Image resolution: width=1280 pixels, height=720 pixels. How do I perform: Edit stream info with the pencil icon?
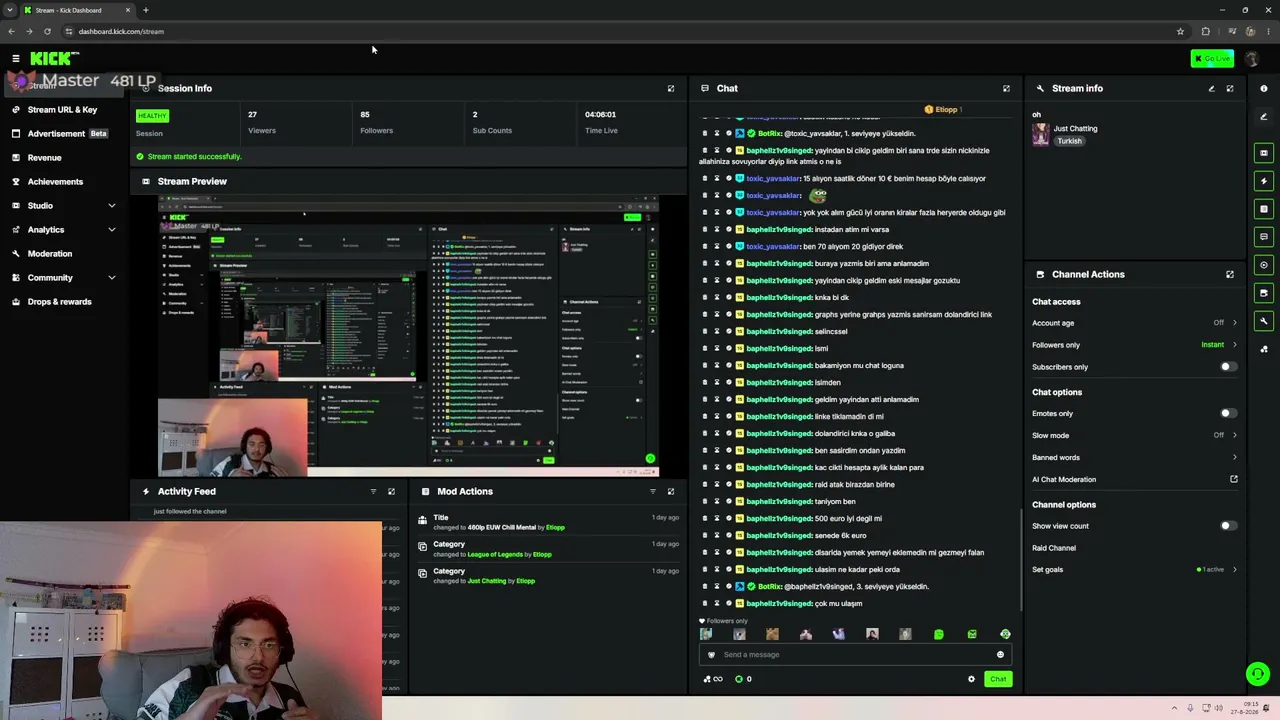point(1212,88)
